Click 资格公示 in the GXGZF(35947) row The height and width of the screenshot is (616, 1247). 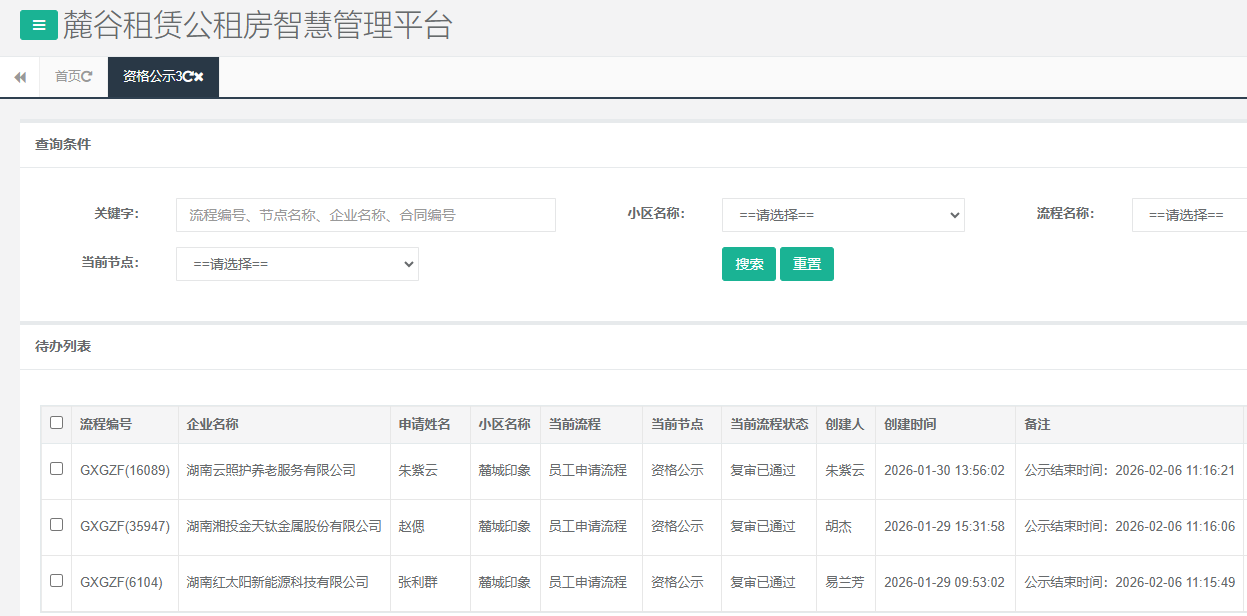677,526
